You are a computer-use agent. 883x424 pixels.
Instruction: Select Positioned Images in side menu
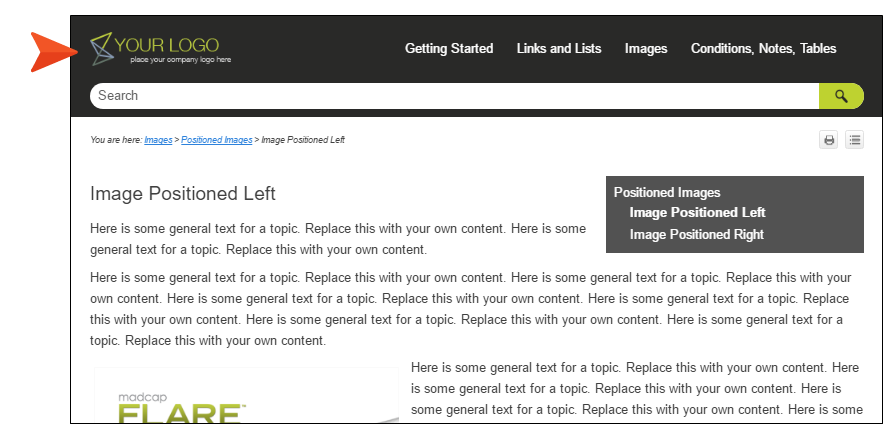pyautogui.click(x=667, y=193)
